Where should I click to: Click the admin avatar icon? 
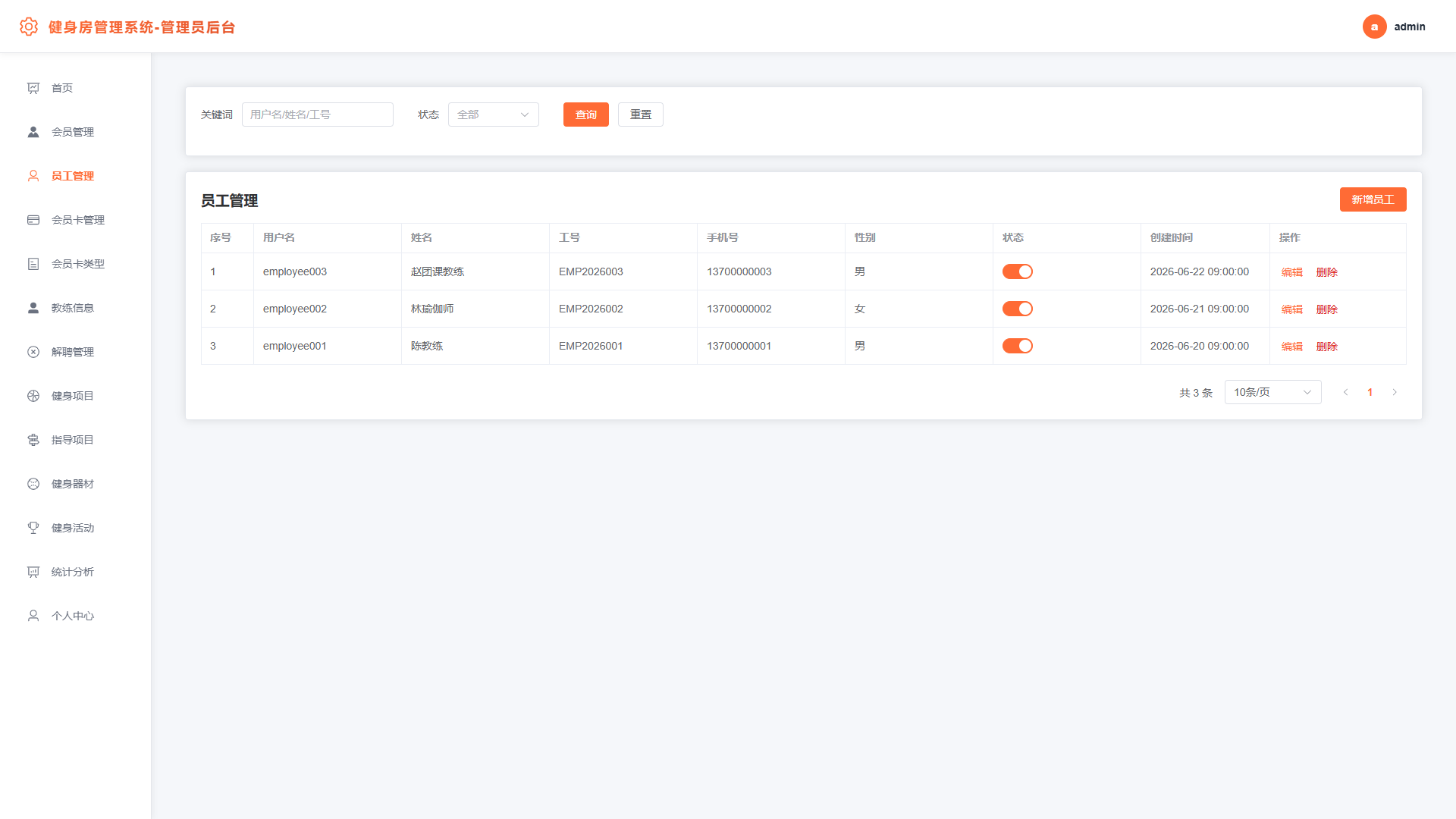click(x=1374, y=27)
